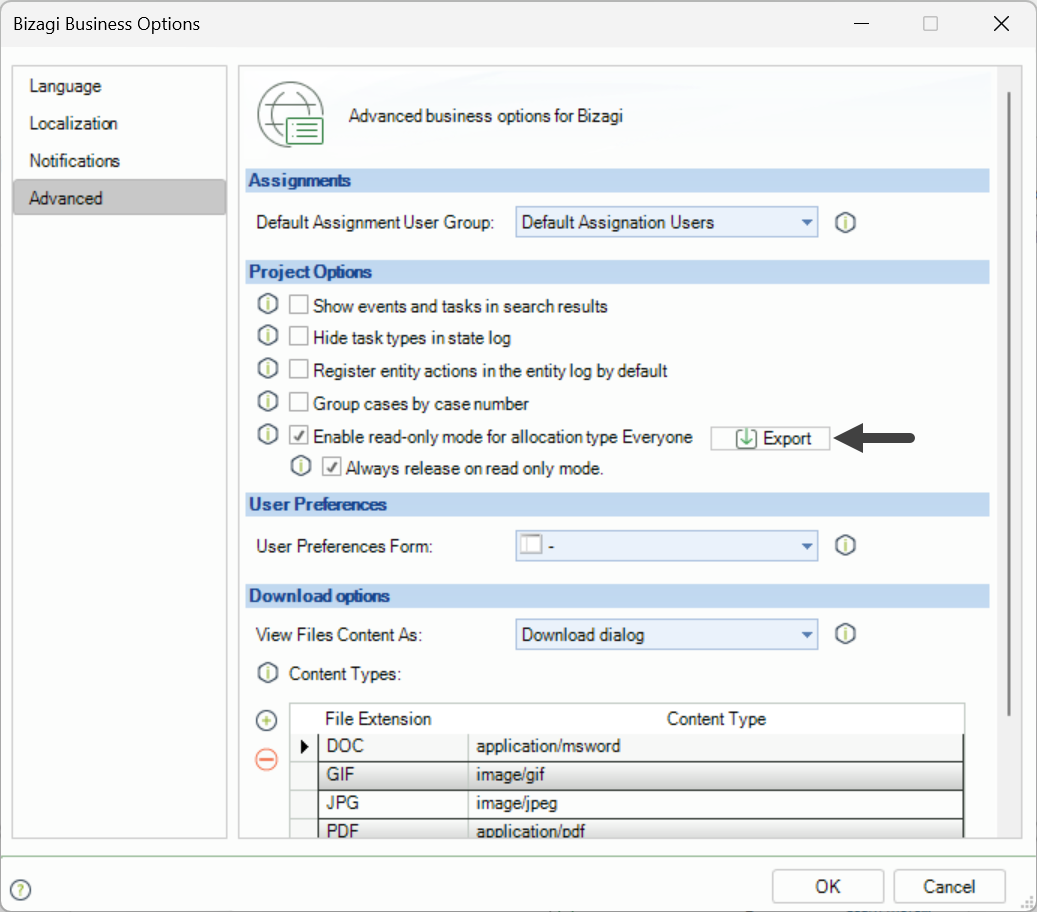Open help via question mark icon
The height and width of the screenshot is (912, 1037).
[21, 890]
